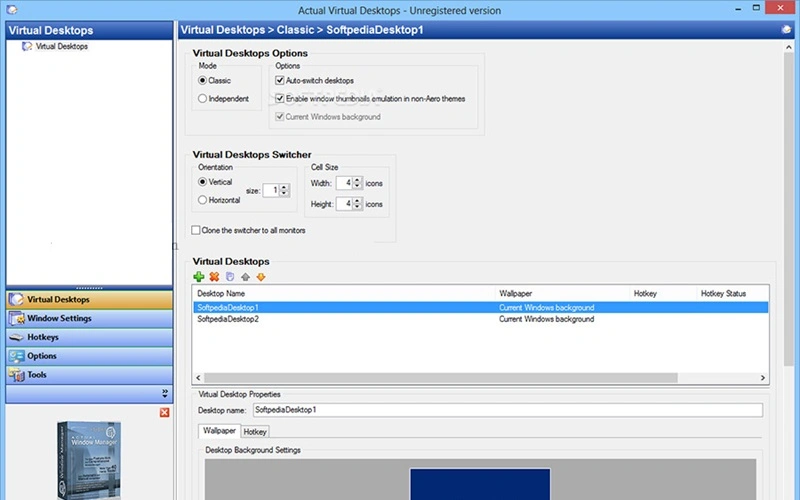
Task: Disable Auto-switch desktops checkbox
Action: (x=281, y=80)
